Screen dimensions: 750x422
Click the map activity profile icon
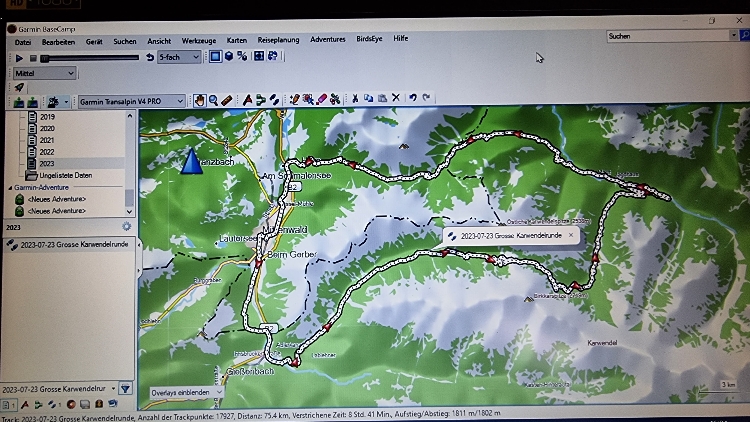tap(53, 101)
